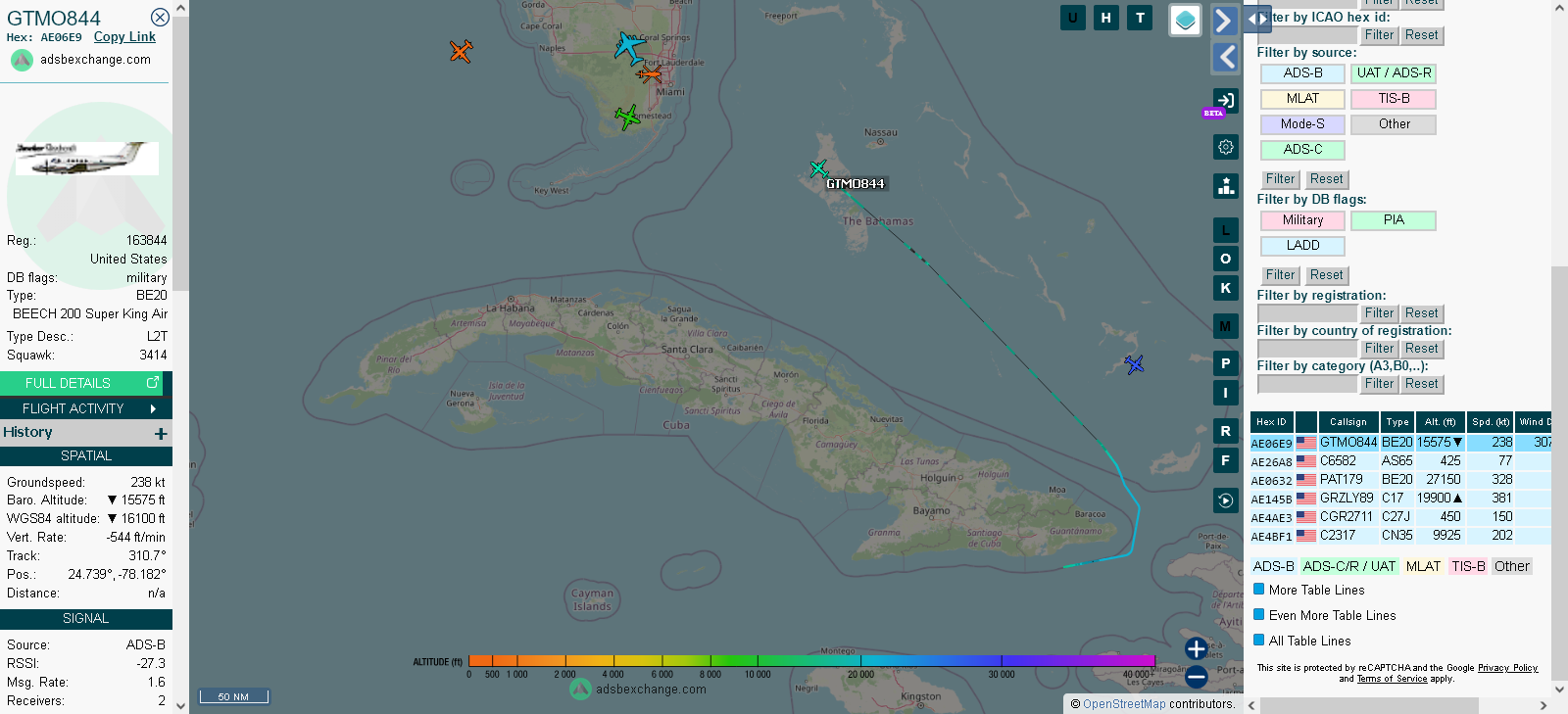Zoom out with the minus button
Screen dimensions: 1568x714
pos(1196,676)
